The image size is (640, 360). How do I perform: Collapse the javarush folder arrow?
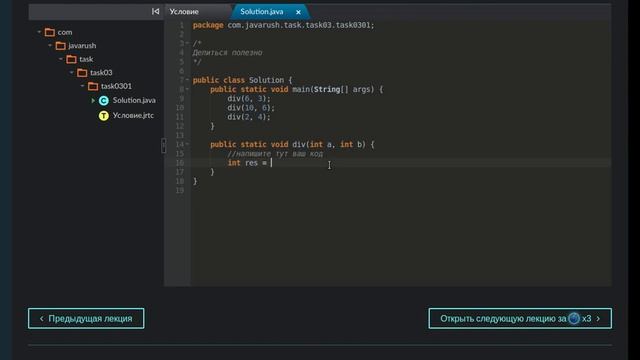point(50,45)
